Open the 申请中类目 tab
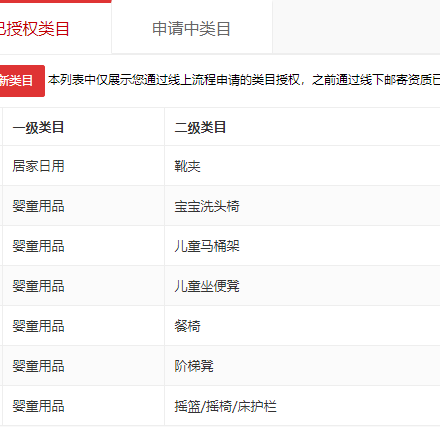Screen dimensions: 440x427 pos(192,29)
